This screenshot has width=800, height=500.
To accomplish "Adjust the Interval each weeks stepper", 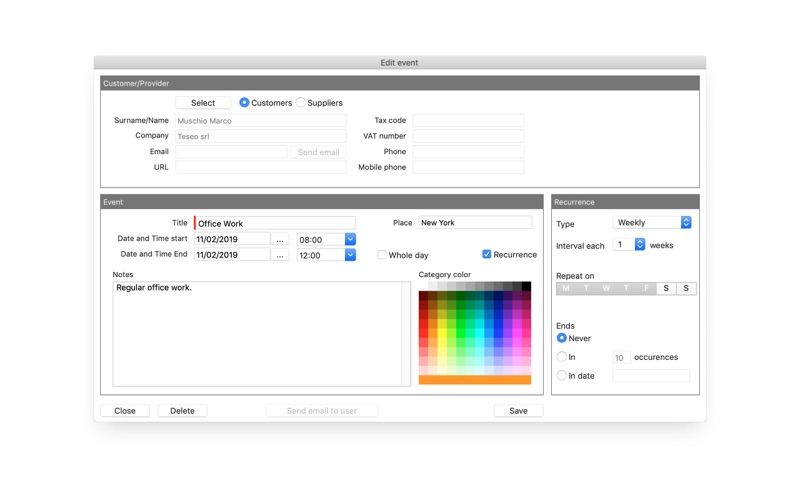I will 640,244.
